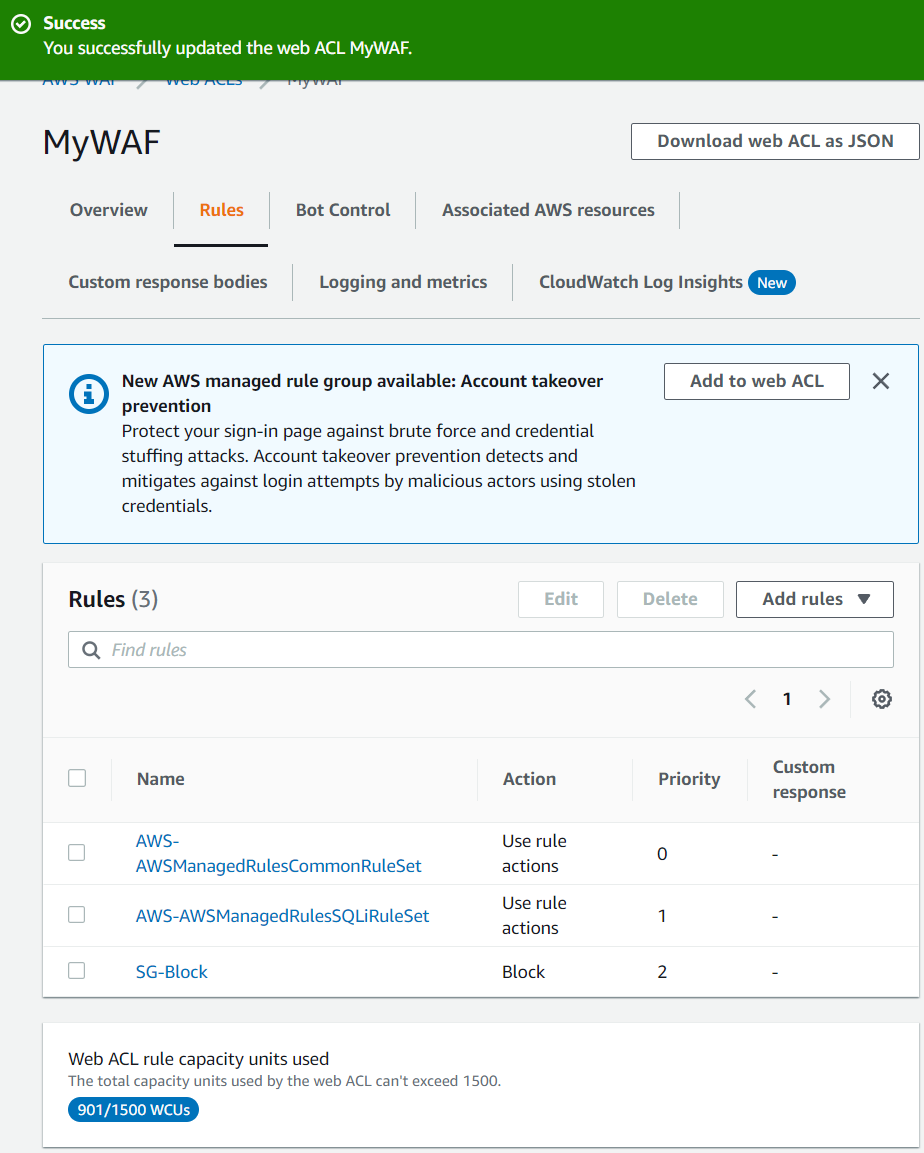Click the info icon in banner
Screen dimensions: 924x1153
(89, 393)
